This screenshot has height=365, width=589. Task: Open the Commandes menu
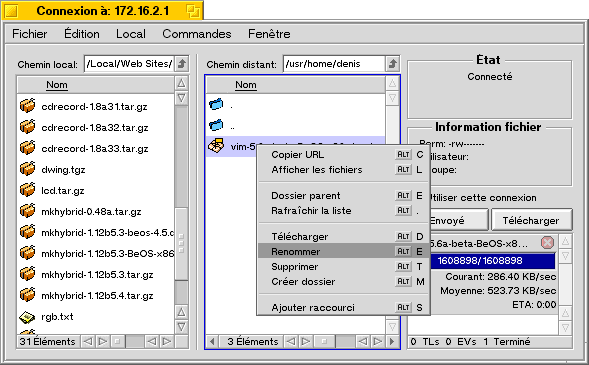(x=196, y=34)
